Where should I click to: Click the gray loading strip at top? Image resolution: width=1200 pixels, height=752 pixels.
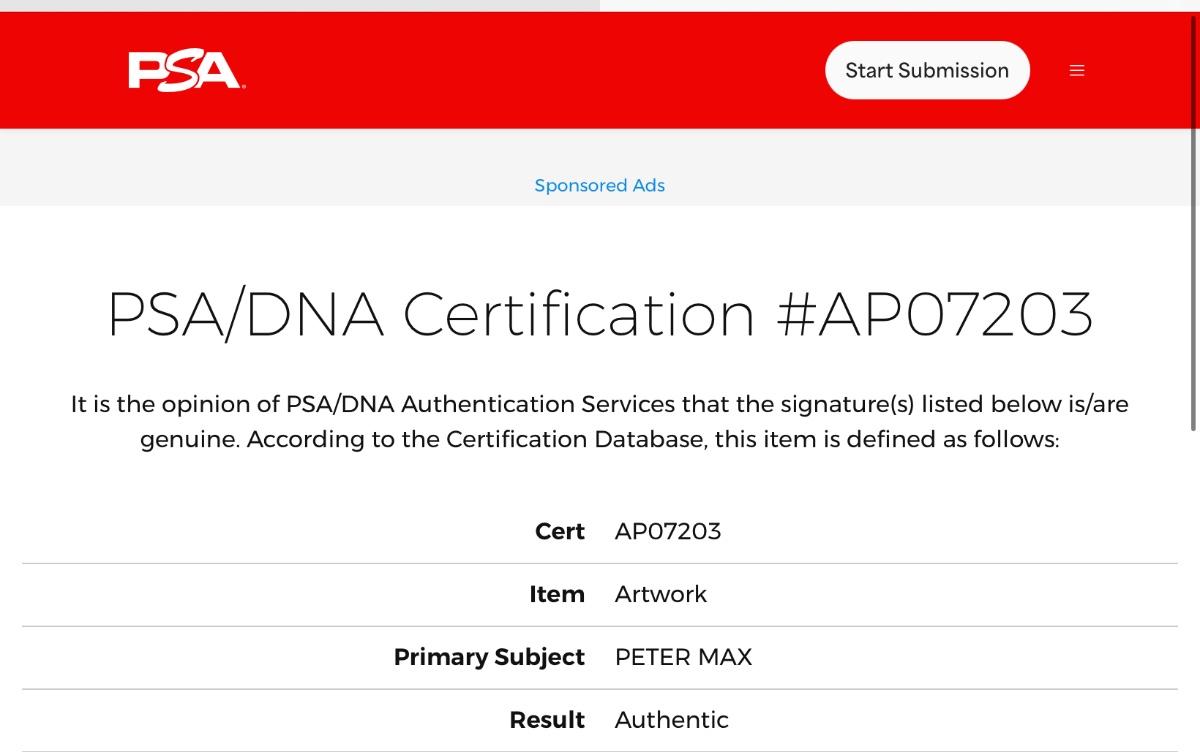coord(300,5)
